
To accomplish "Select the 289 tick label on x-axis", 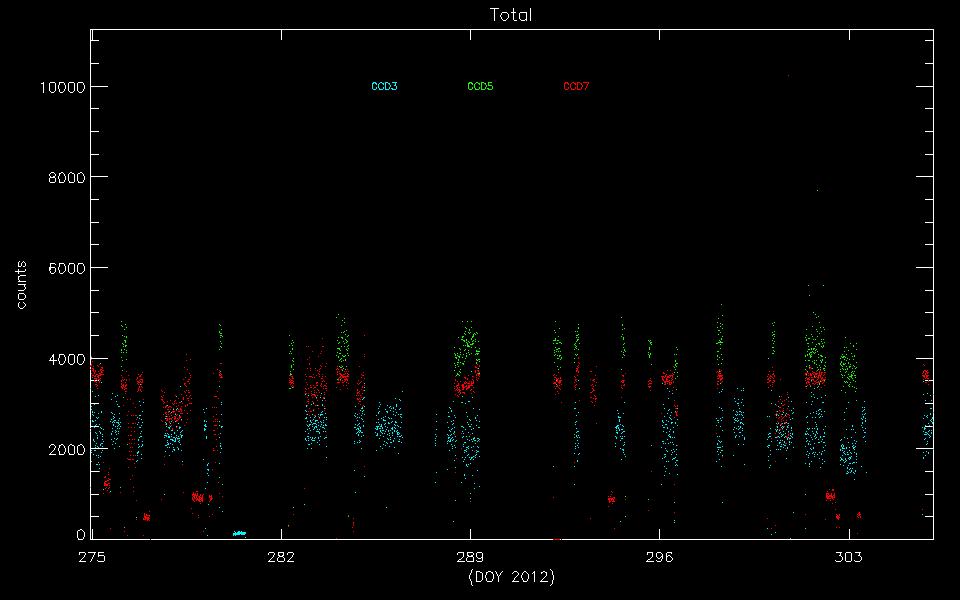I will [x=470, y=558].
